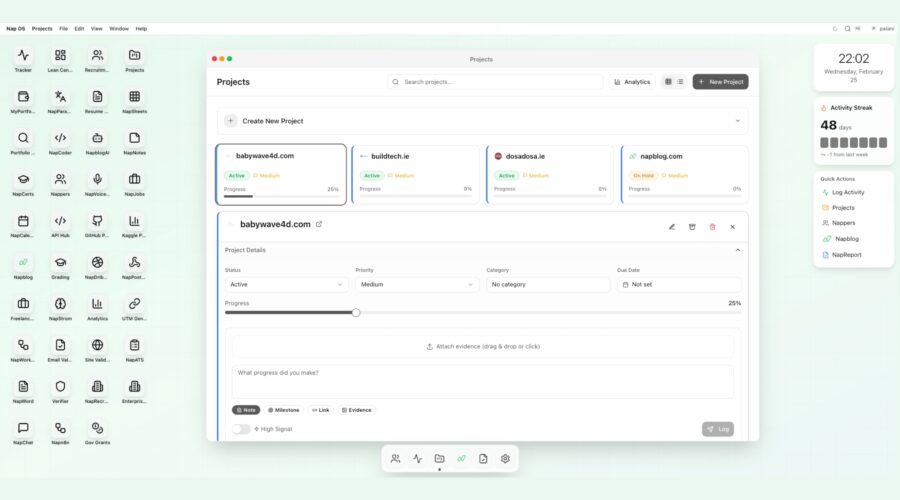The width and height of the screenshot is (900, 500).
Task: Click the New Project button
Action: (720, 82)
